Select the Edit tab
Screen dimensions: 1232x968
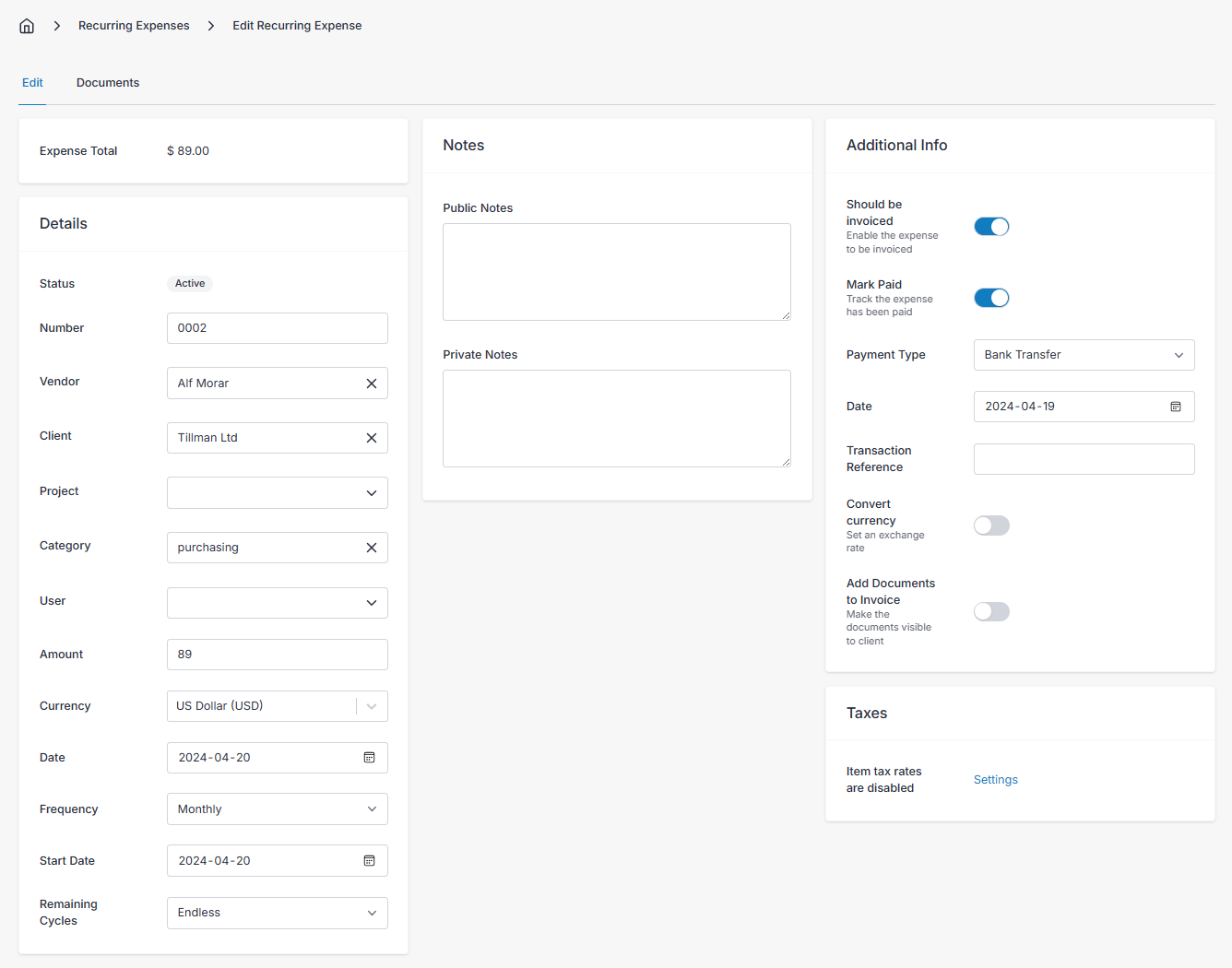click(32, 82)
